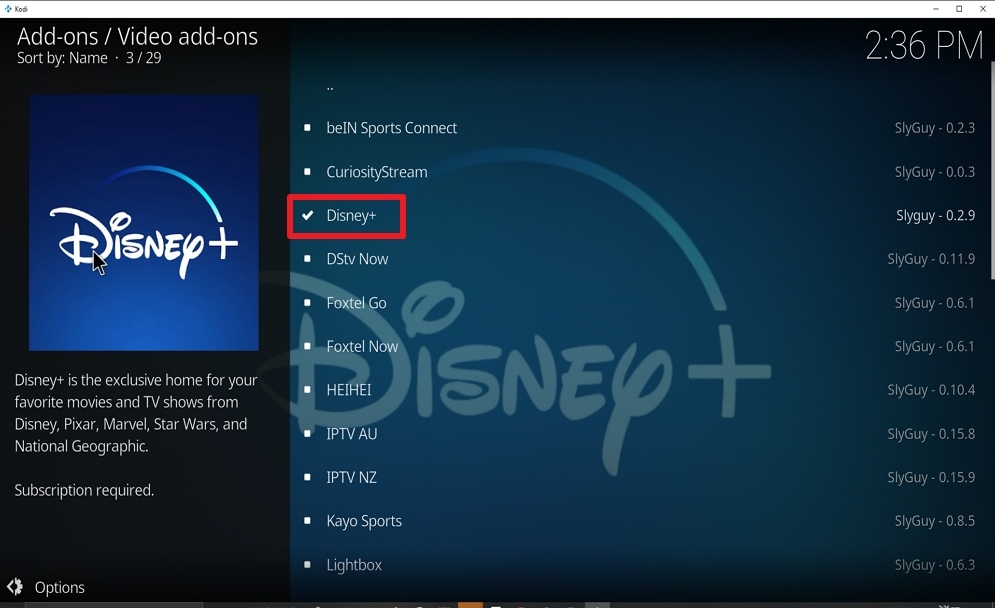
Task: Click the 'Add-ons / Video add-ons' heading
Action: (x=137, y=36)
